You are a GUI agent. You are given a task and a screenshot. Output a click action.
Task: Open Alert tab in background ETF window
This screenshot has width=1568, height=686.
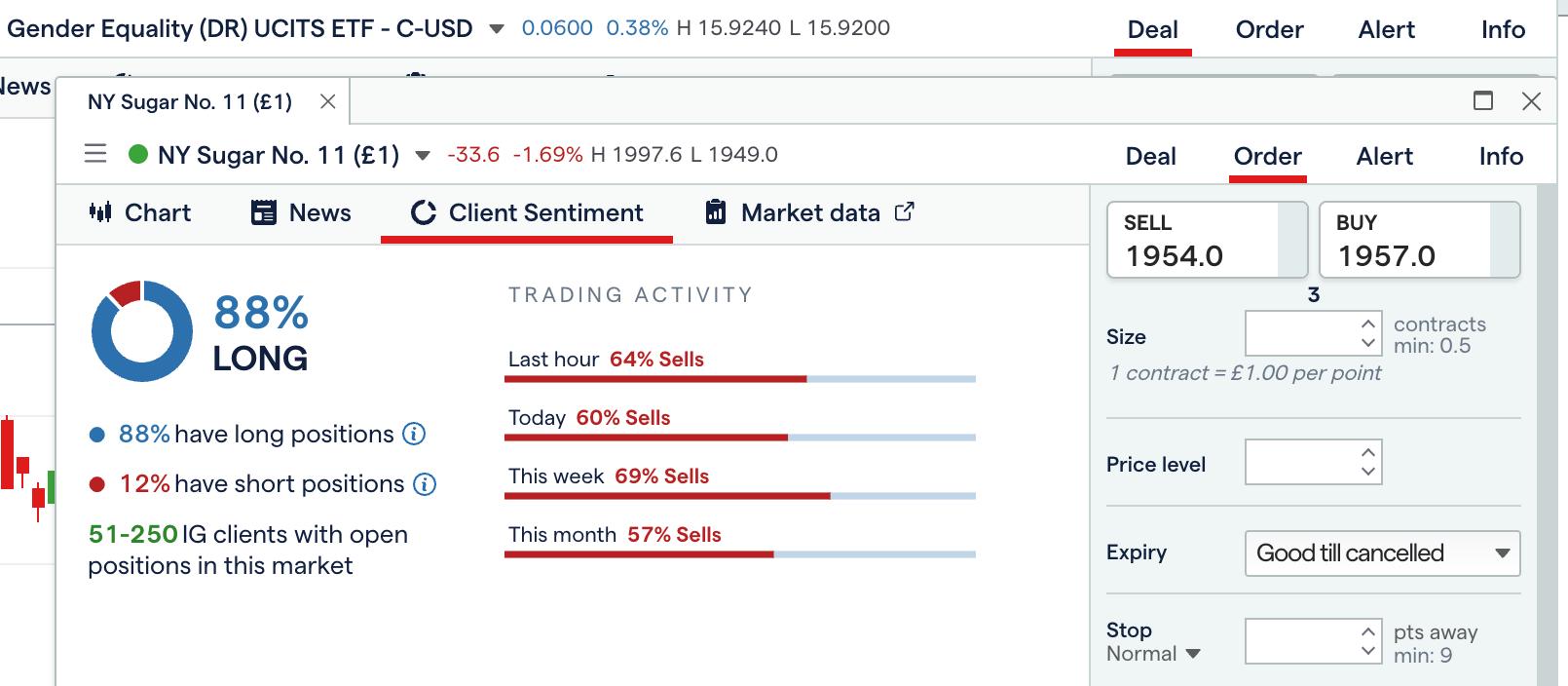pos(1387,29)
